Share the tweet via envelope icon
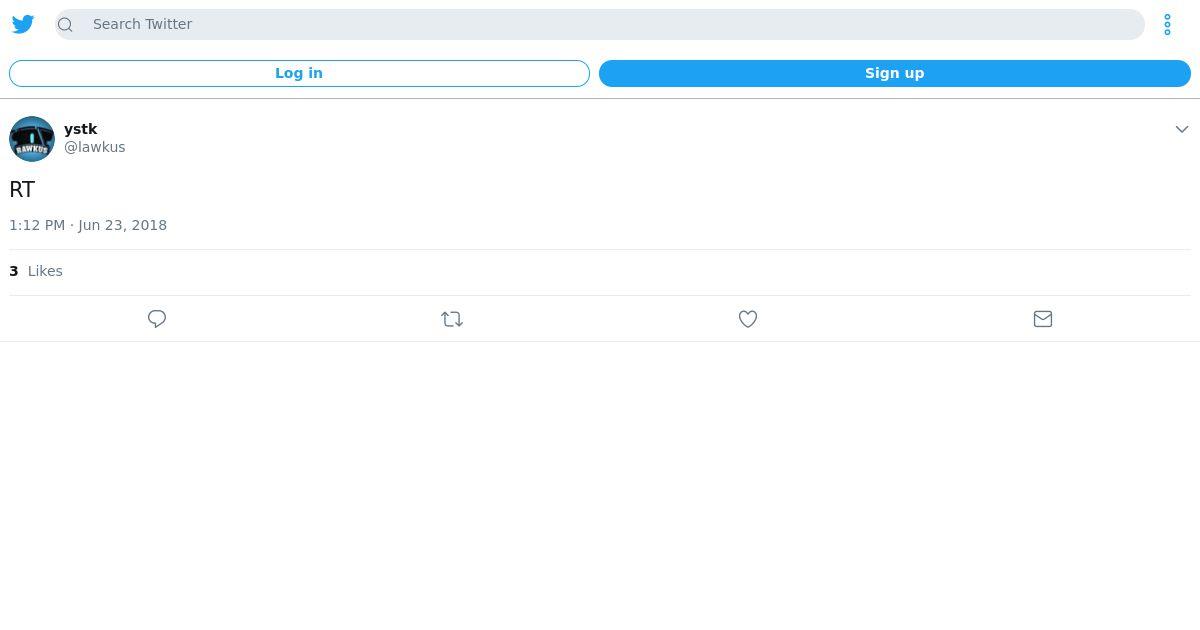Image resolution: width=1200 pixels, height=630 pixels. [x=1043, y=319]
